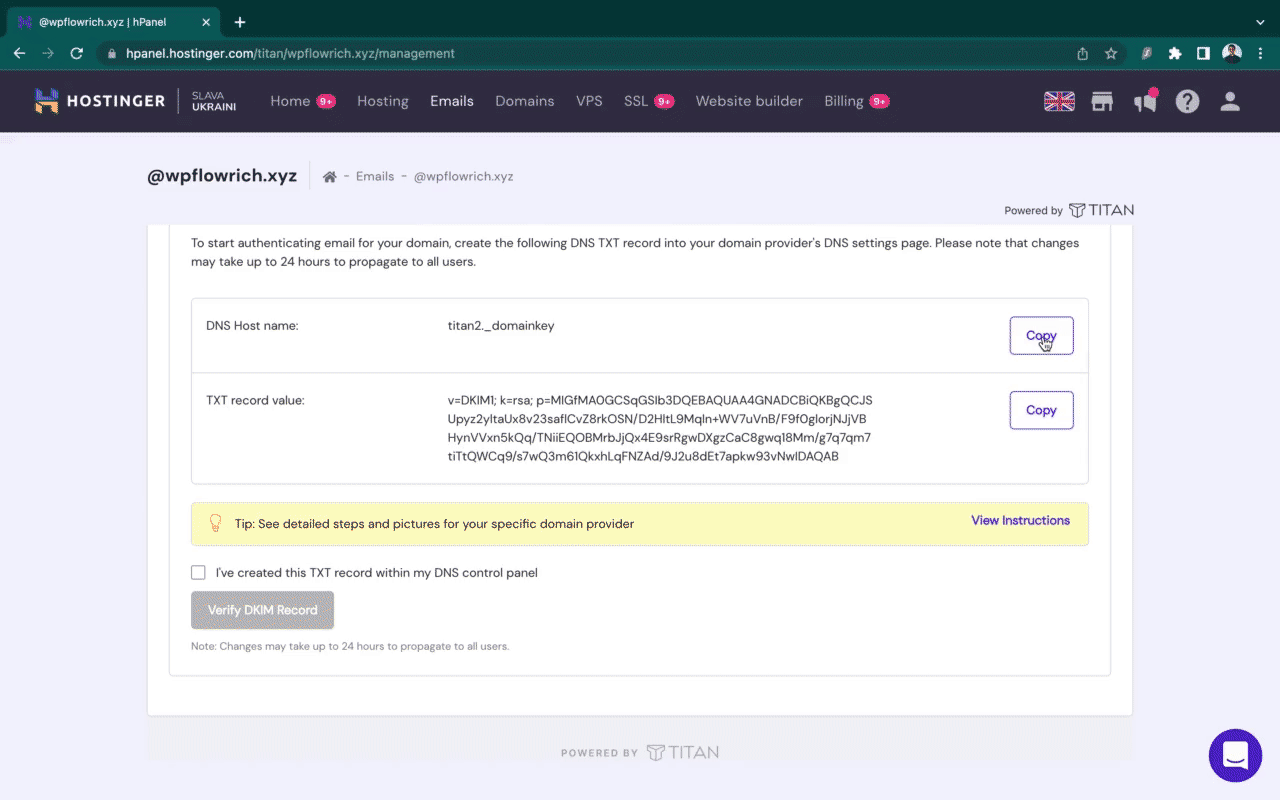1280x800 pixels.
Task: Open the Emails menu
Action: [x=452, y=101]
